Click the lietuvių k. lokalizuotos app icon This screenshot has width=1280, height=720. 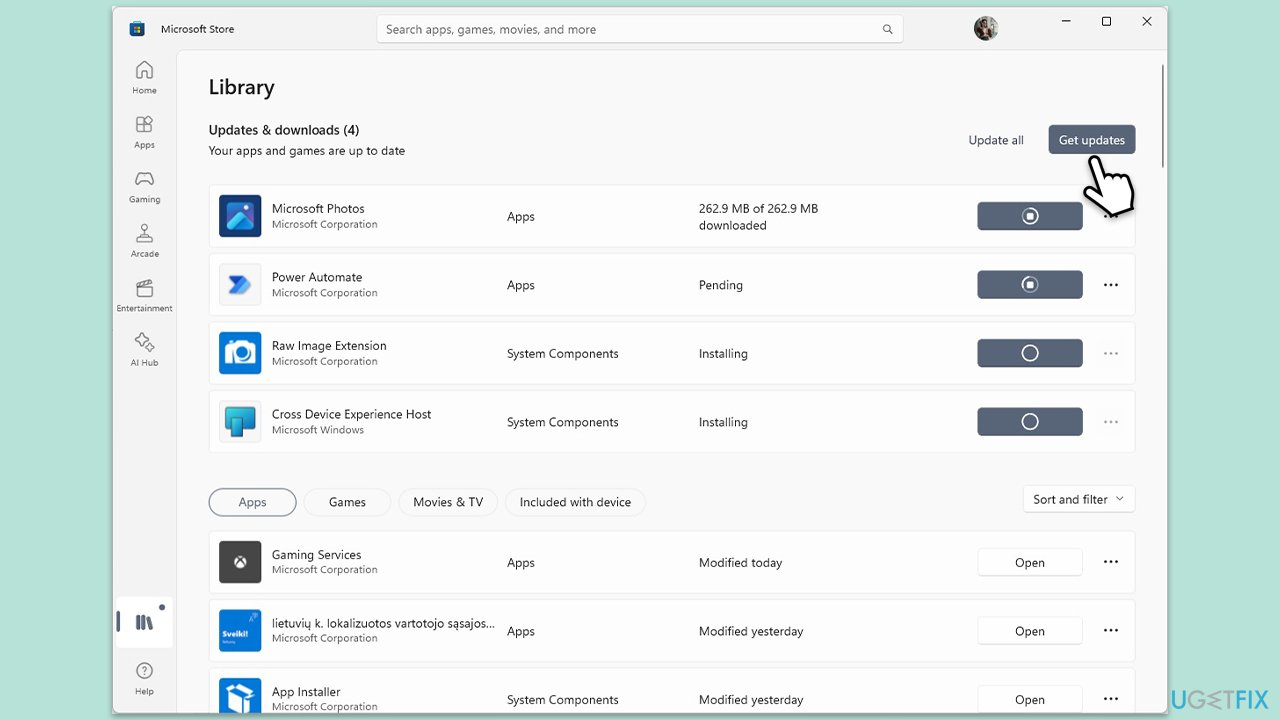[x=240, y=631]
